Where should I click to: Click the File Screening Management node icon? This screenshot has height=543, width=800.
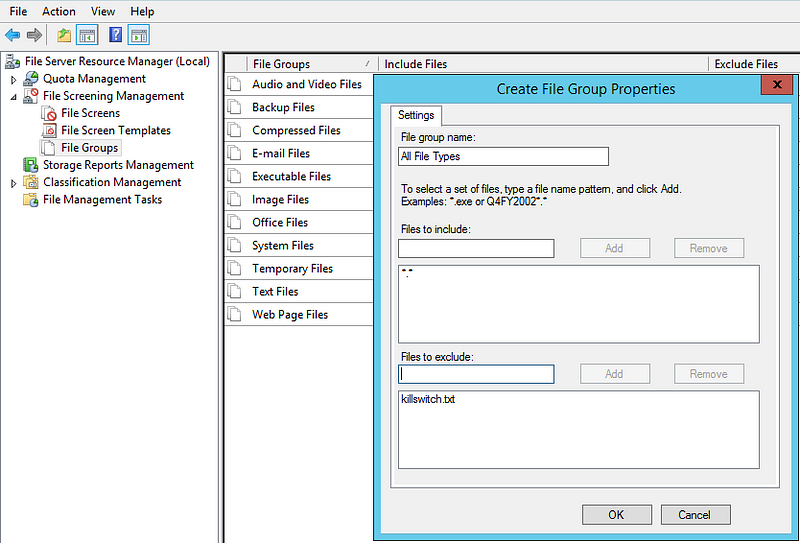click(31, 96)
